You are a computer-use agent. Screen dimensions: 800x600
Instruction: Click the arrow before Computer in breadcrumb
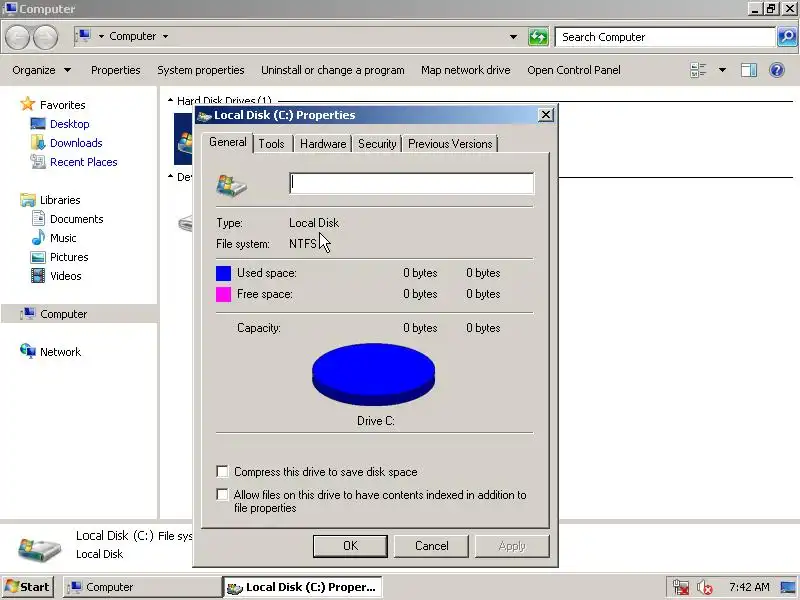click(x=101, y=36)
